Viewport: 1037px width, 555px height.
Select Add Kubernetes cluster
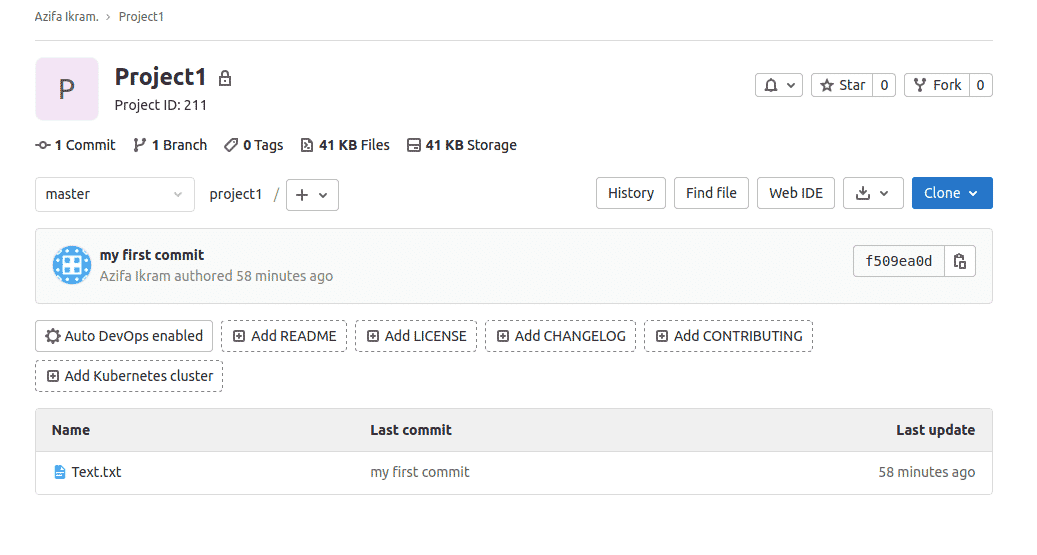click(x=129, y=376)
